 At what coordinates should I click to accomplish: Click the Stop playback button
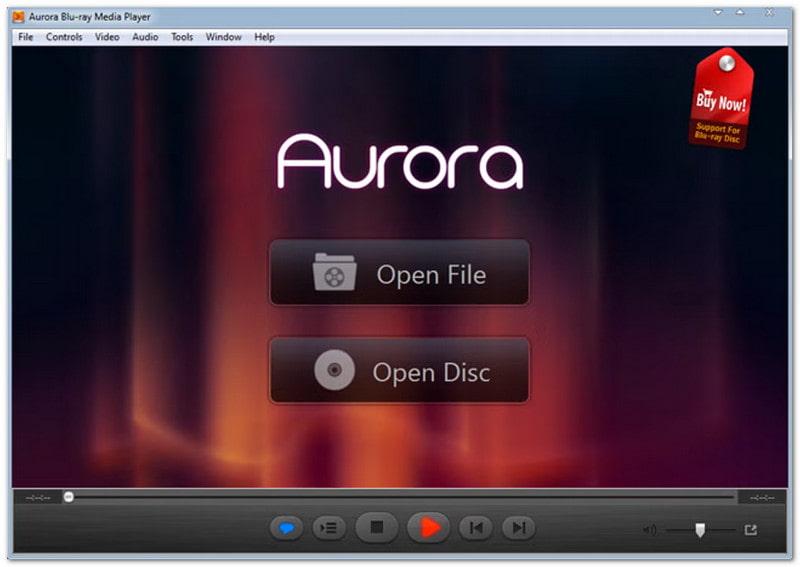pos(377,527)
